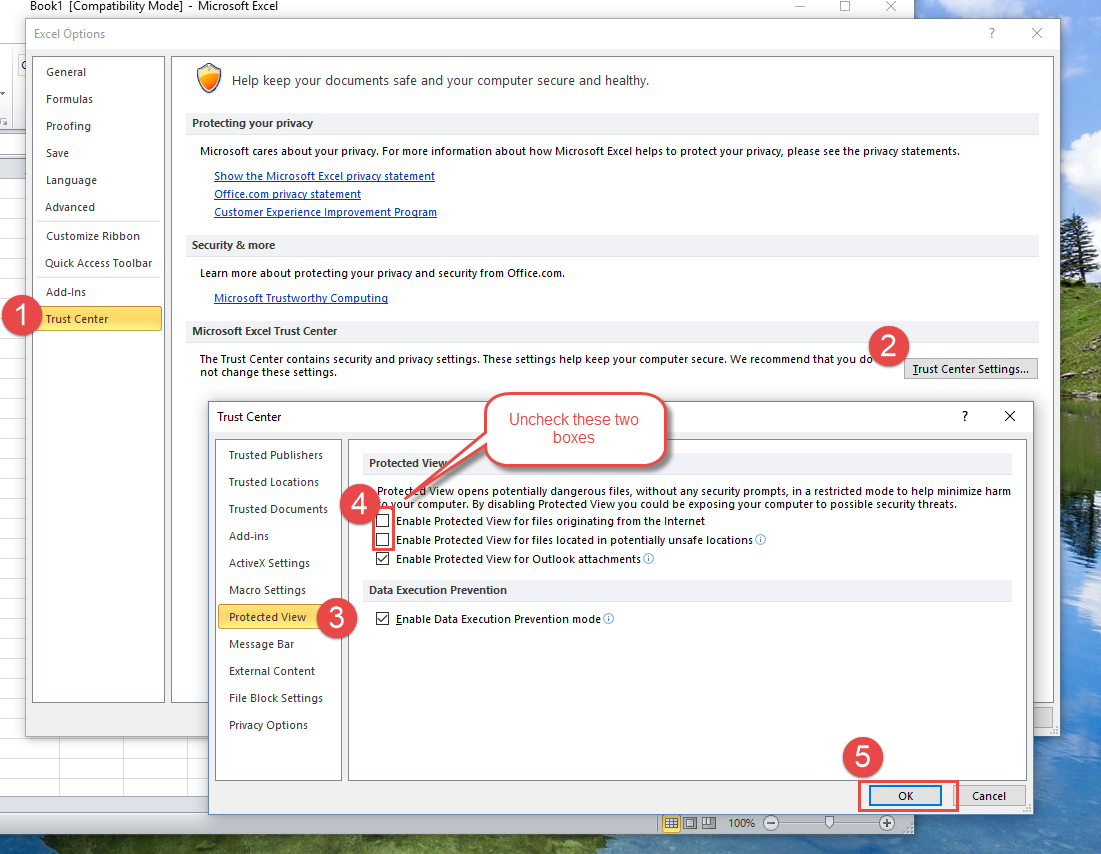The height and width of the screenshot is (854, 1101).
Task: Click Cancel in Trust Center dialog
Action: point(989,796)
